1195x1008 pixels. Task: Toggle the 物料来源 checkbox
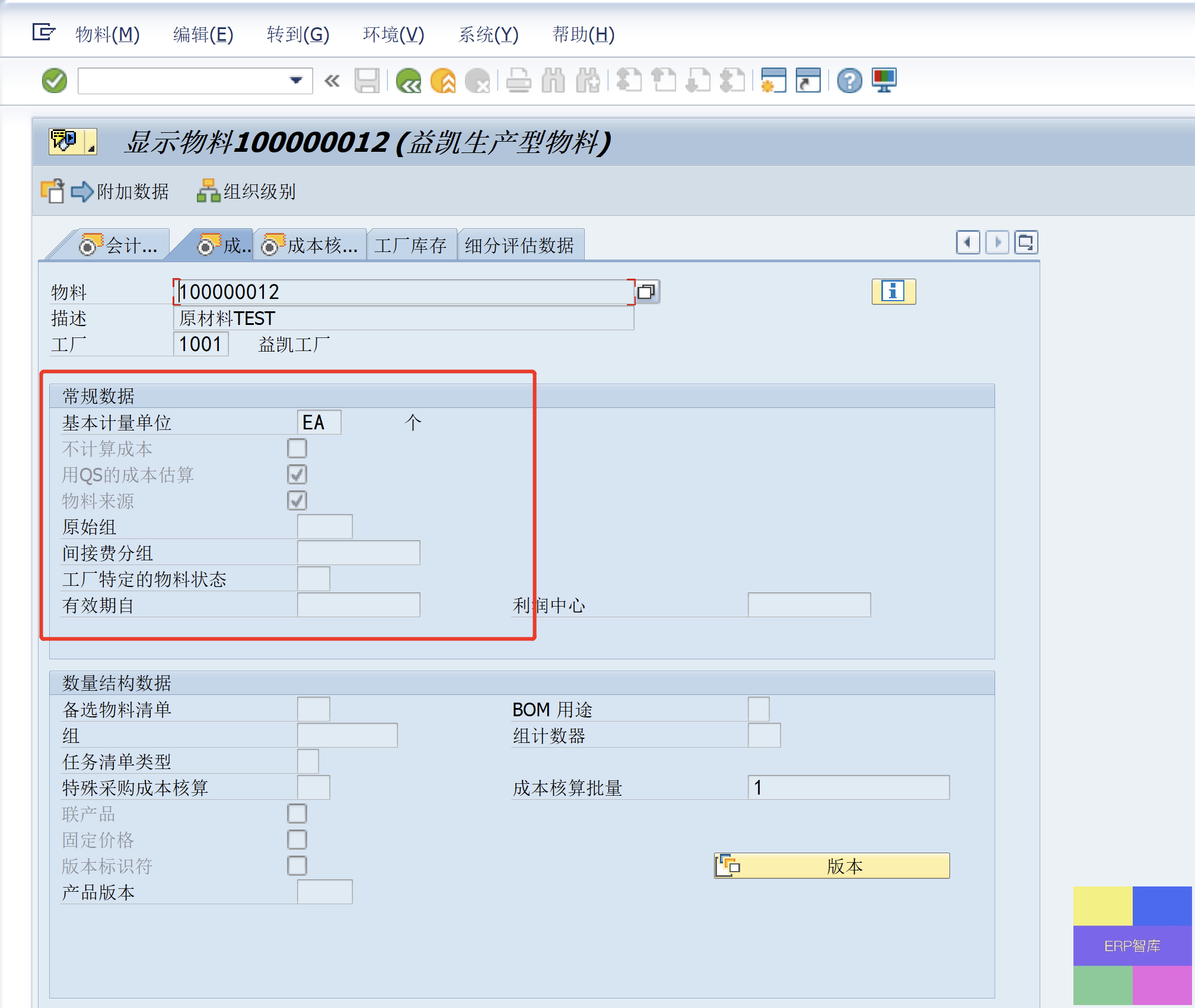pos(297,500)
